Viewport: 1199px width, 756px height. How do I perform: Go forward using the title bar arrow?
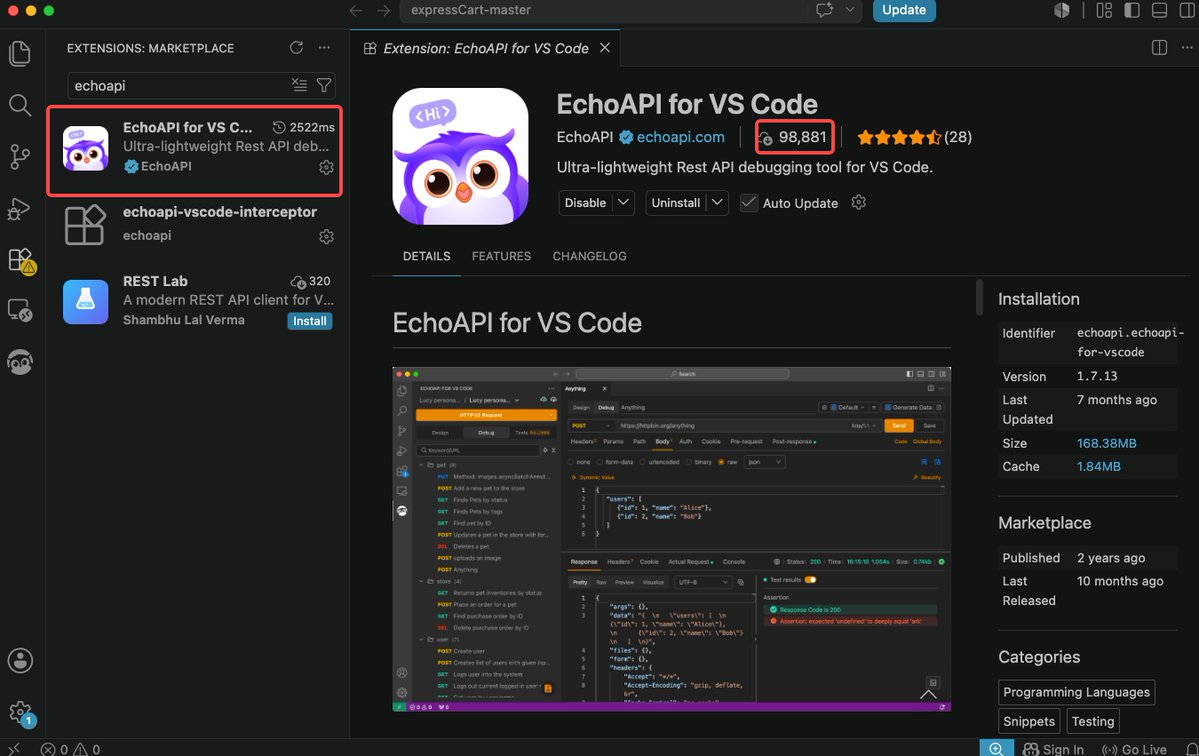[x=383, y=10]
